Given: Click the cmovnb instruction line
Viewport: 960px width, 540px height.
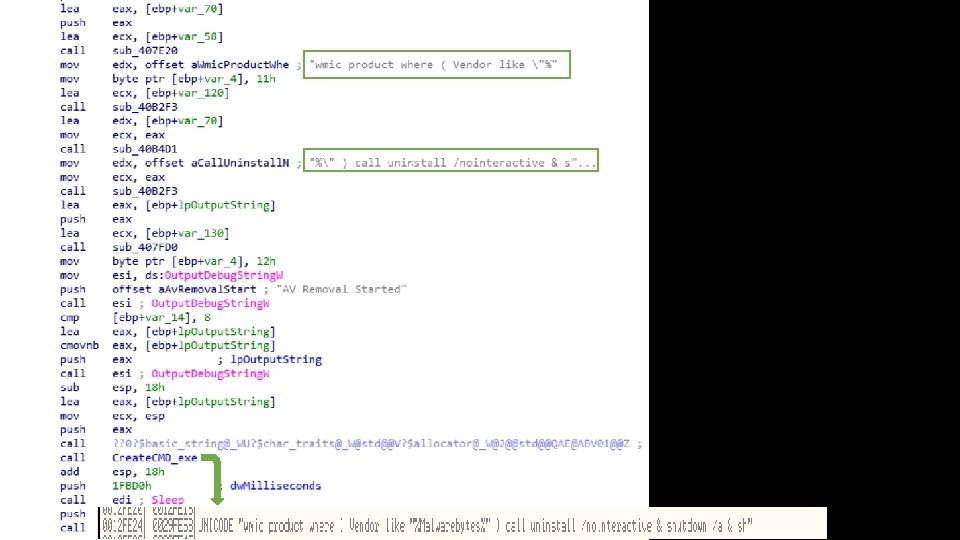Looking at the screenshot, I should [168, 346].
